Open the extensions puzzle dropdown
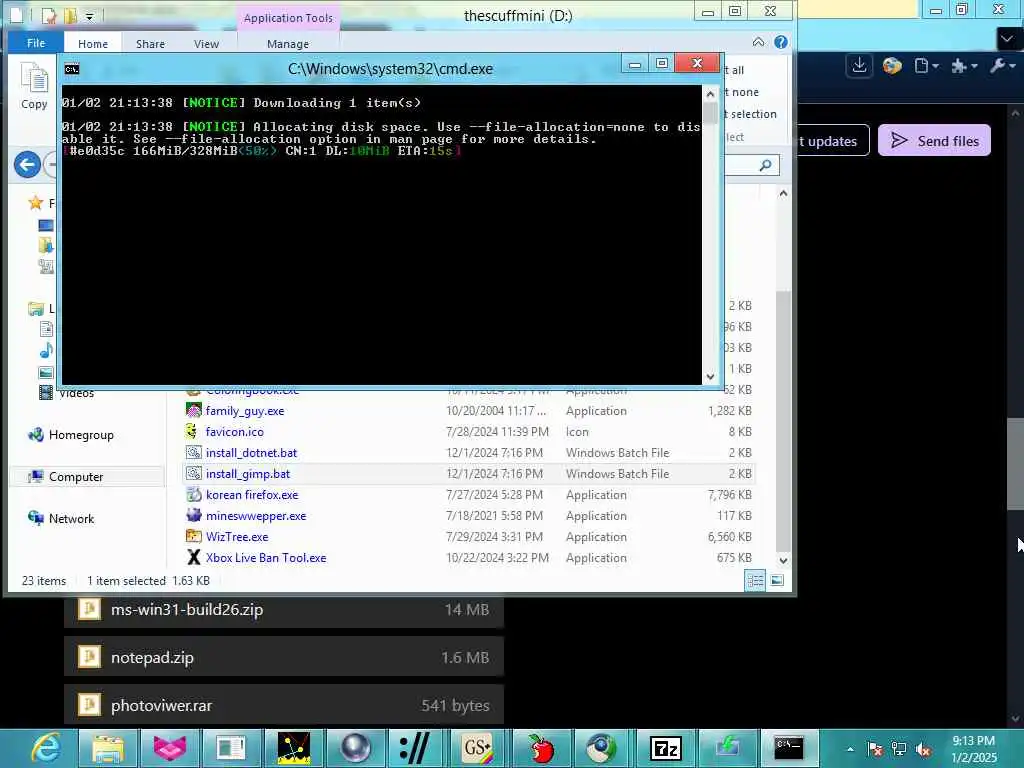This screenshot has height=768, width=1024. tap(964, 65)
